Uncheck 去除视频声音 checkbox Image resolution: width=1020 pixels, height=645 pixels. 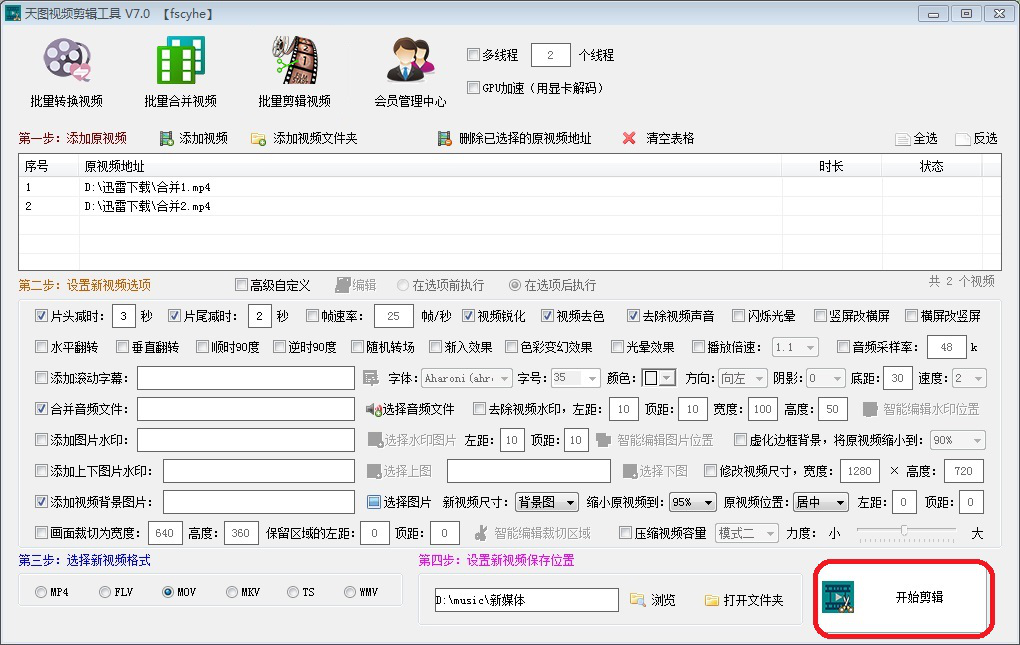point(633,316)
